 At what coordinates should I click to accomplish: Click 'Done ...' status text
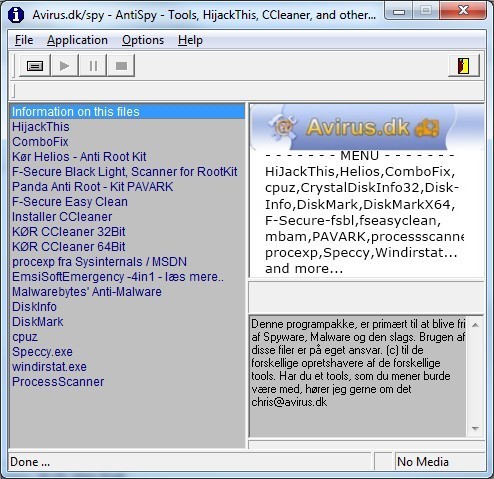point(30,462)
